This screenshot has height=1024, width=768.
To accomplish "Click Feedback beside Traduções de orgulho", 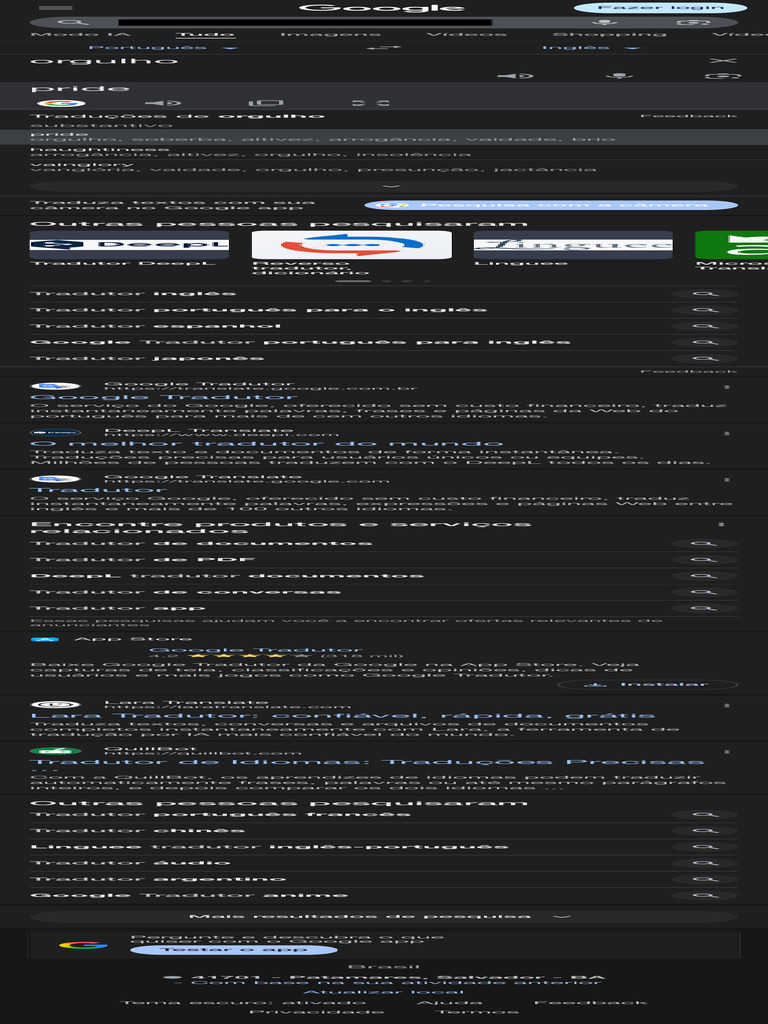I will (688, 116).
